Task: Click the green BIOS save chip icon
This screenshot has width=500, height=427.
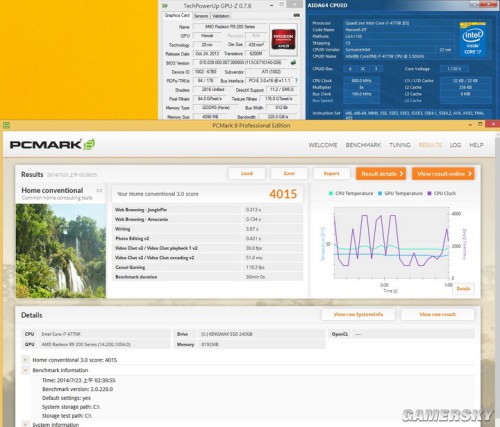Action: point(293,62)
